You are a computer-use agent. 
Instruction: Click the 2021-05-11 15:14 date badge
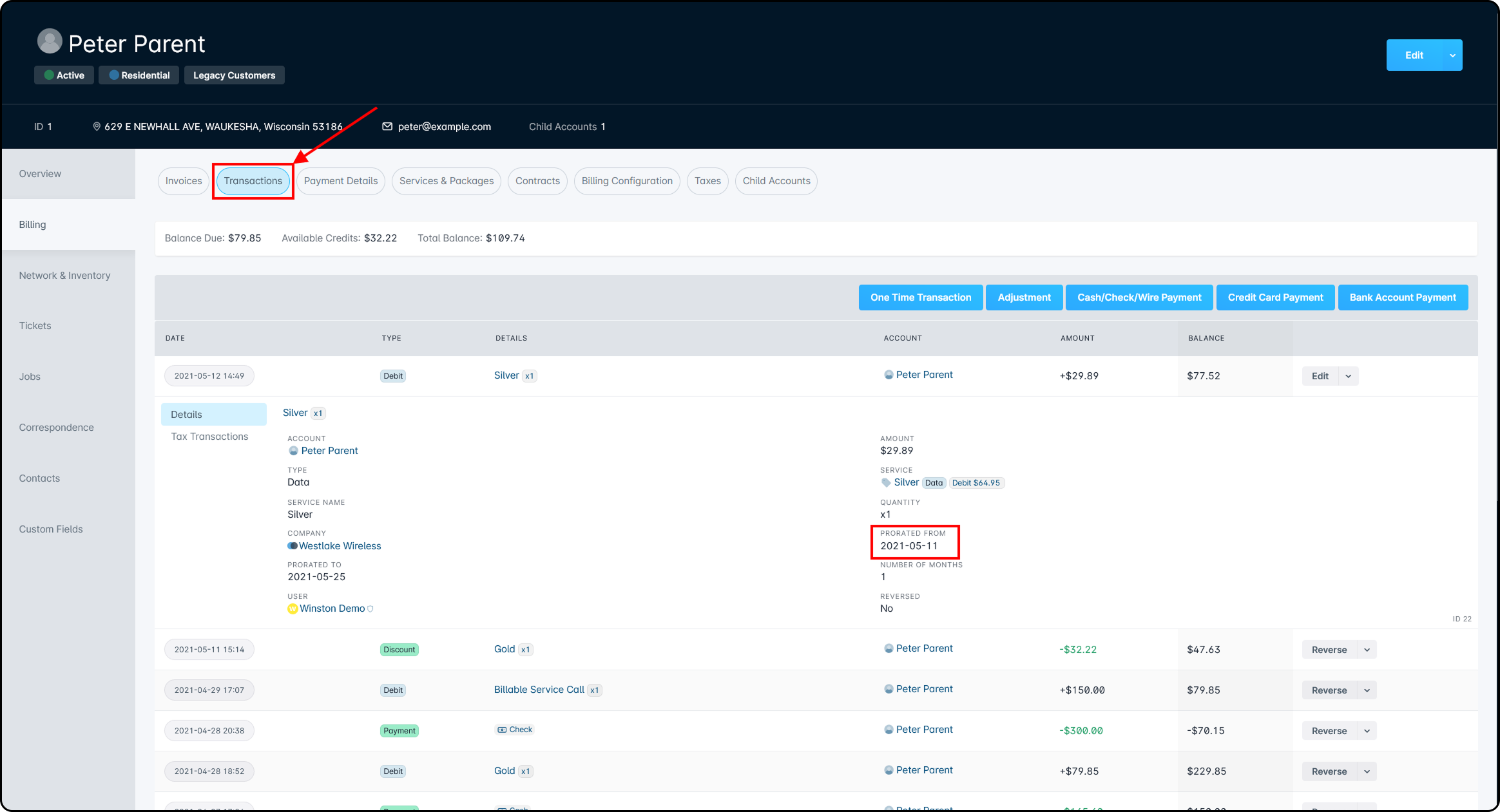tap(209, 650)
